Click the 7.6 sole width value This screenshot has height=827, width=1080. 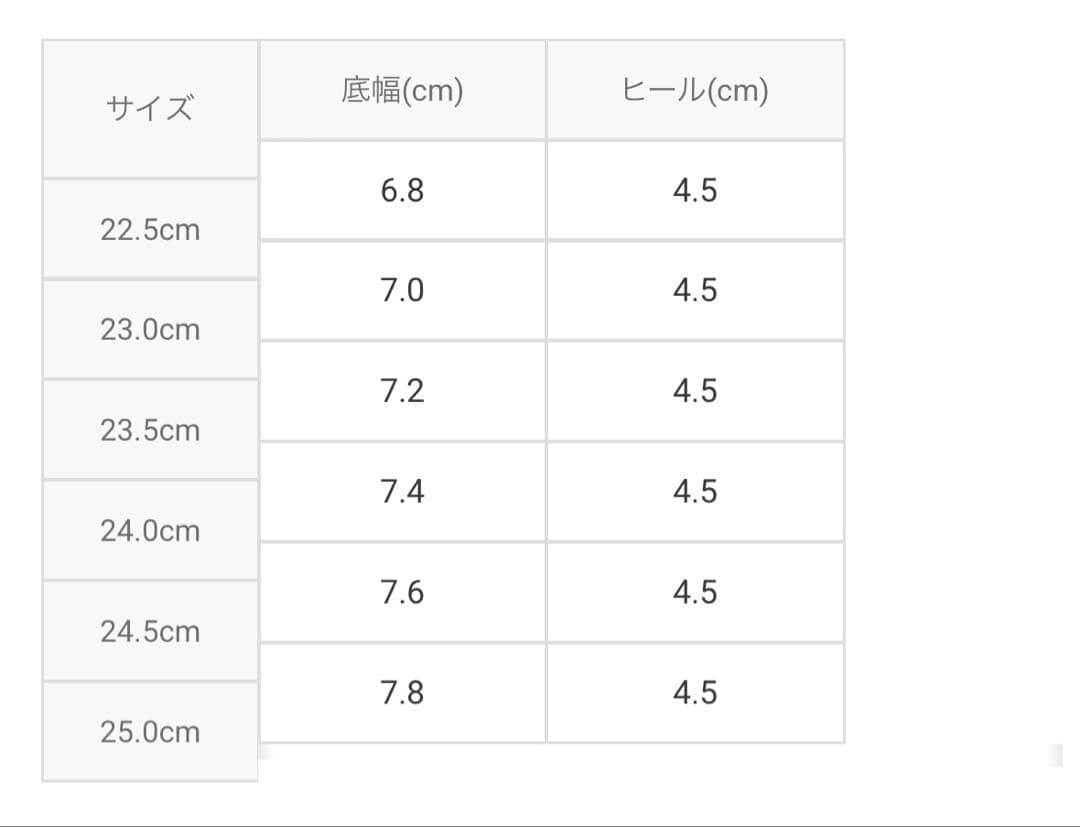[402, 592]
